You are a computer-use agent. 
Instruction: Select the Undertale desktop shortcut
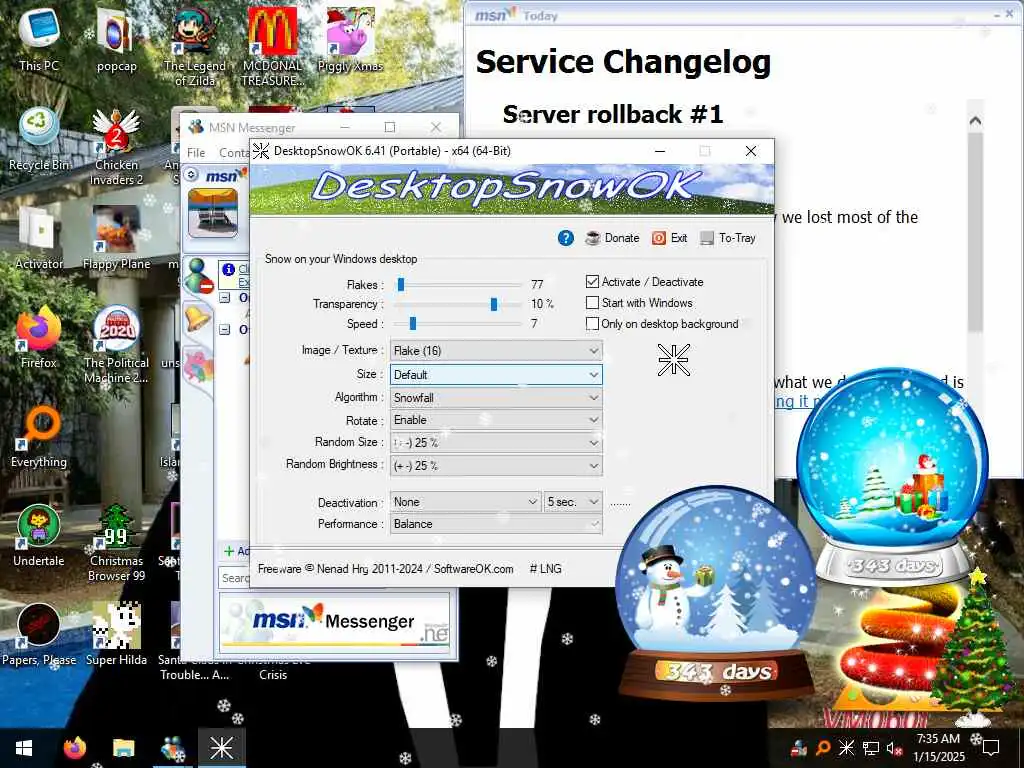click(x=39, y=535)
